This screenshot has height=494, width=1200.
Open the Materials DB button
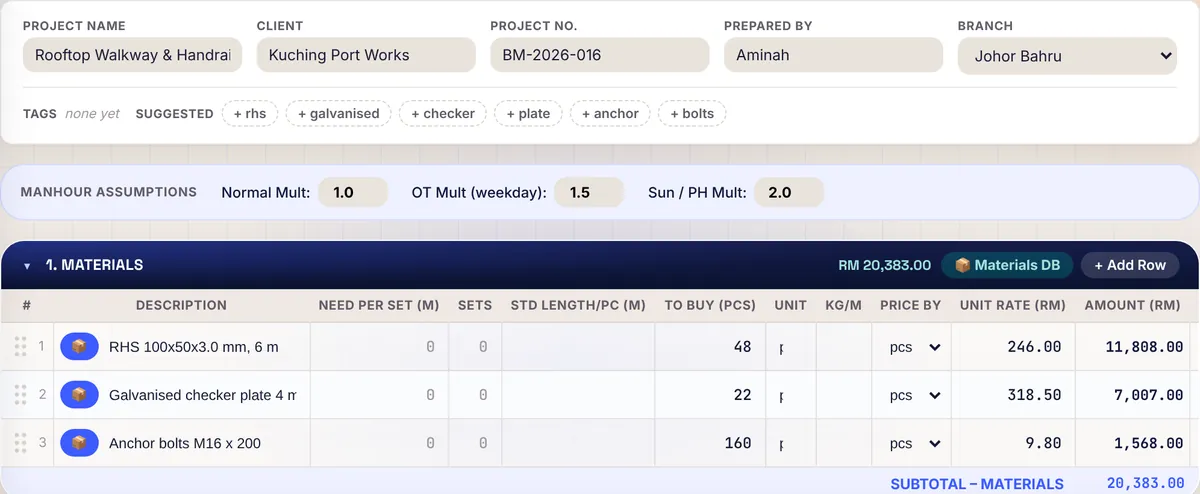pos(1007,265)
